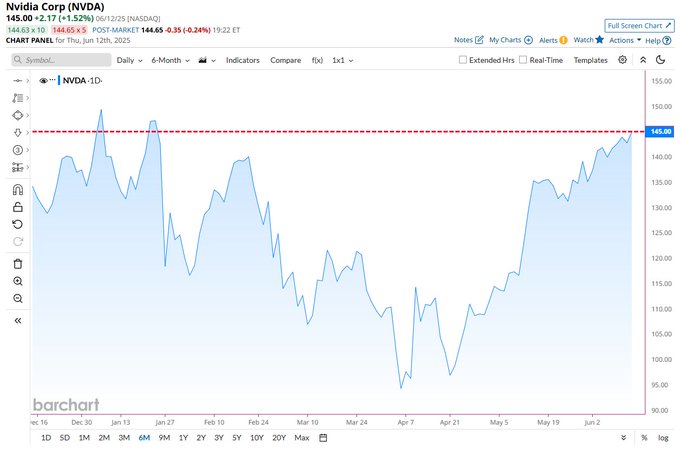This screenshot has width=680, height=449.
Task: Select the 9M time range
Action: click(164, 438)
